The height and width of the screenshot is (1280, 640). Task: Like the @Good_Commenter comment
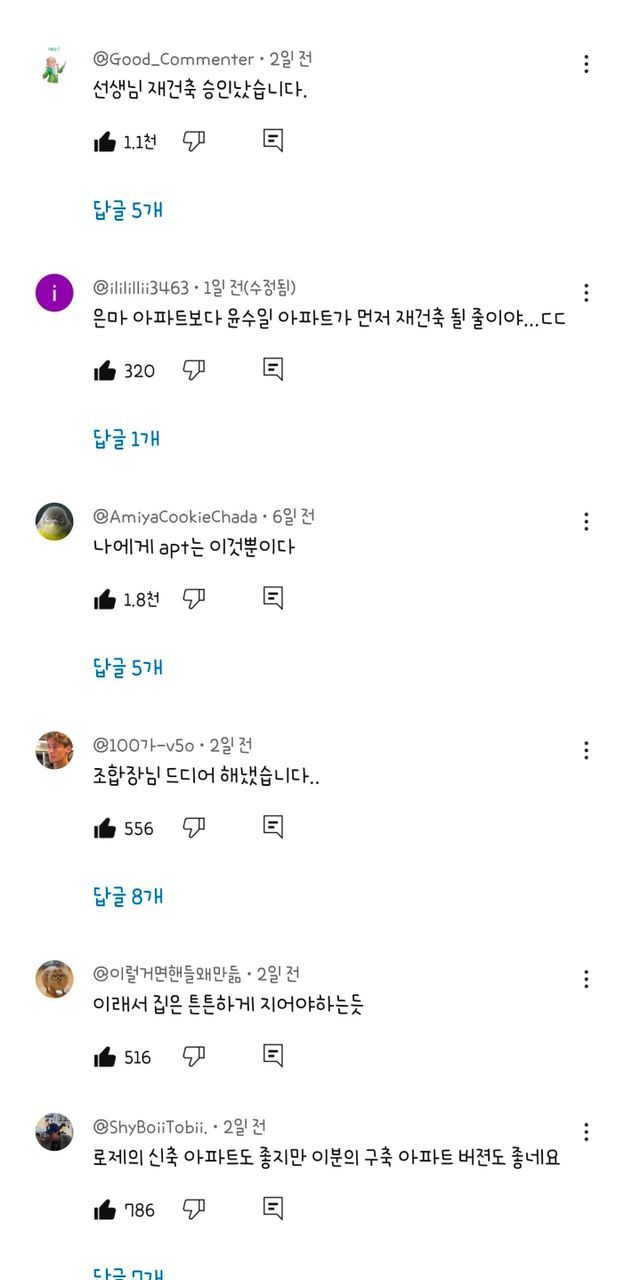pos(105,142)
